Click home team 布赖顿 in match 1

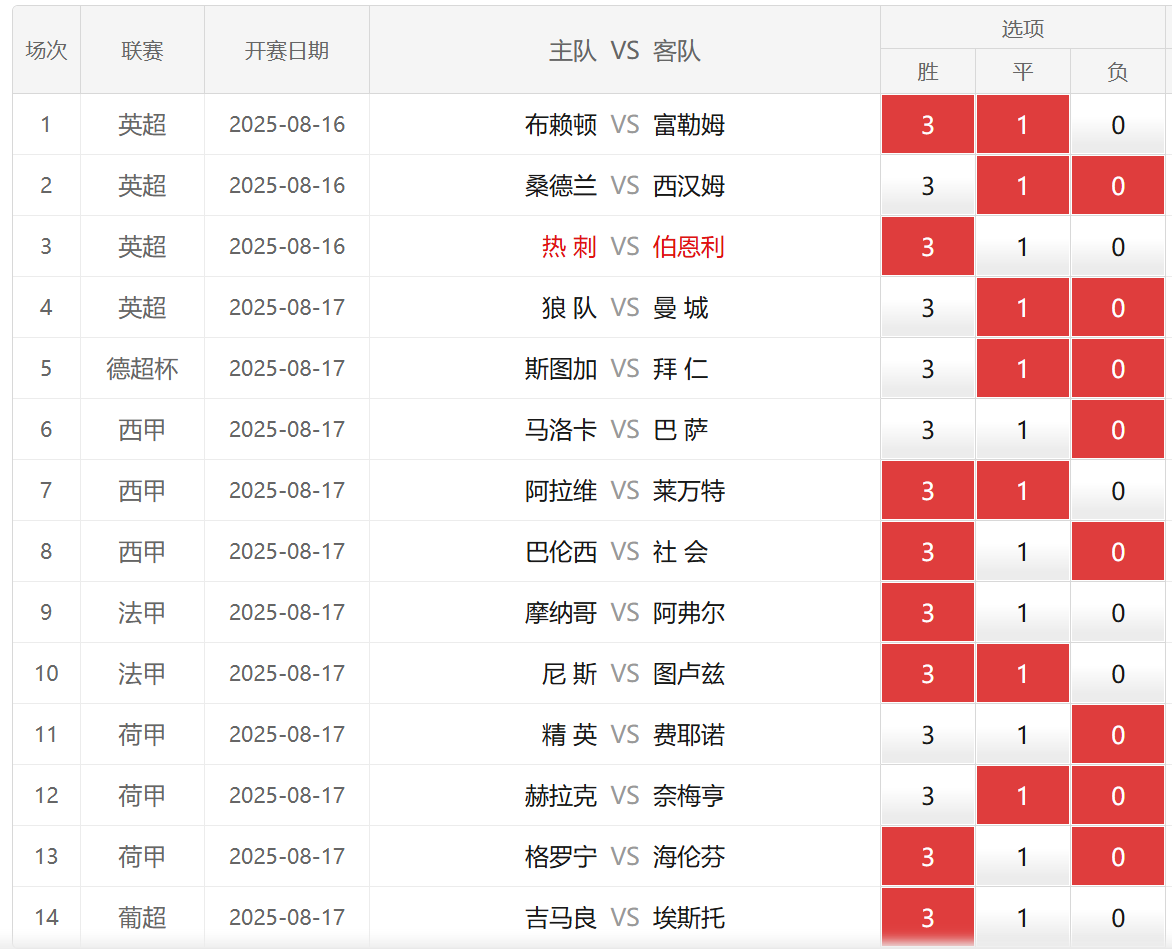(x=561, y=124)
